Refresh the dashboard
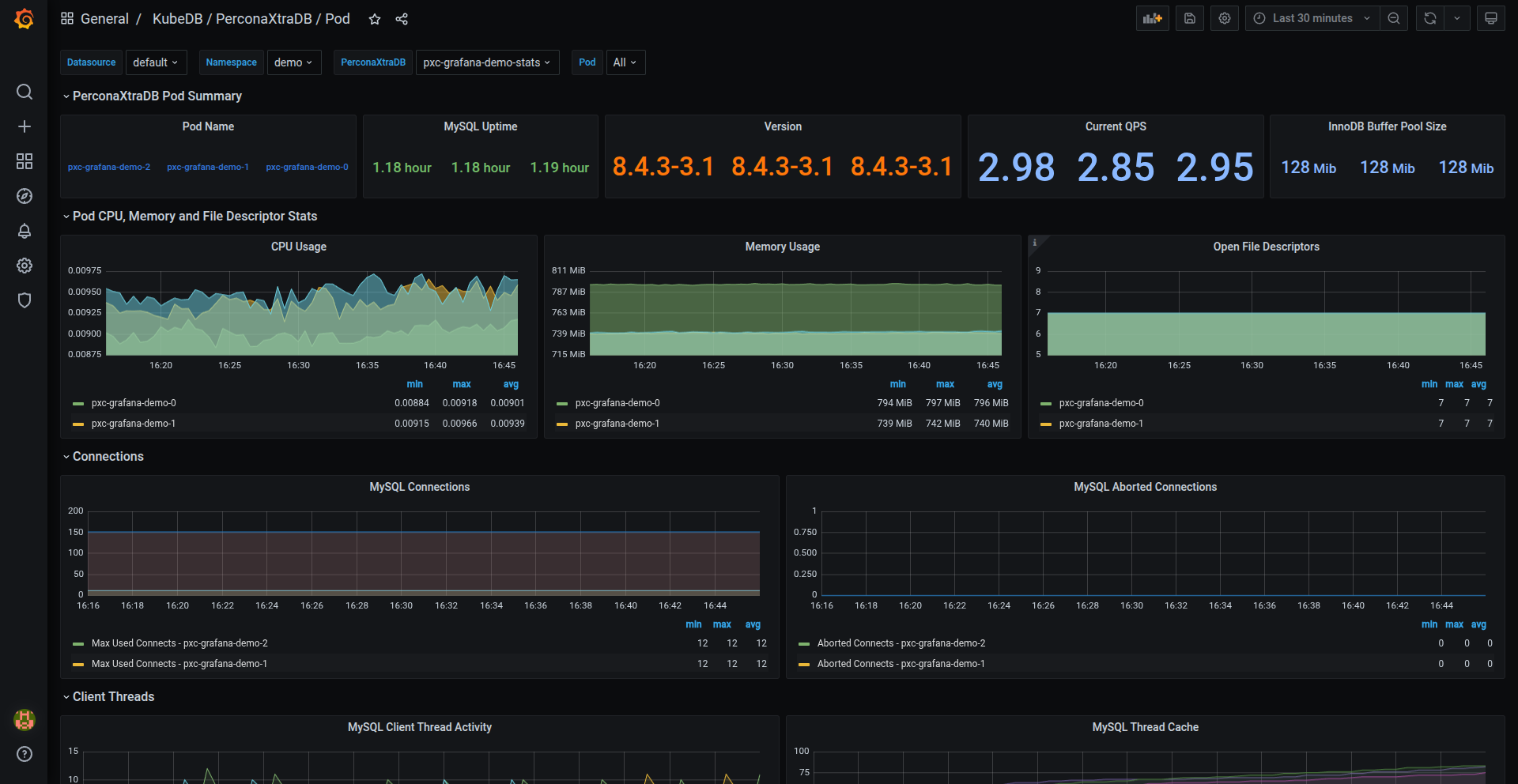The height and width of the screenshot is (784, 1518). tap(1430, 18)
